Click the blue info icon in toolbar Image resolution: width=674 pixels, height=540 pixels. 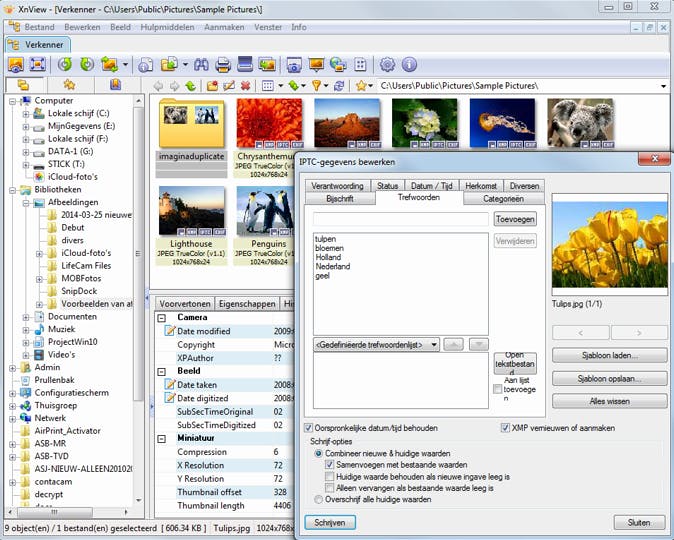[x=409, y=64]
